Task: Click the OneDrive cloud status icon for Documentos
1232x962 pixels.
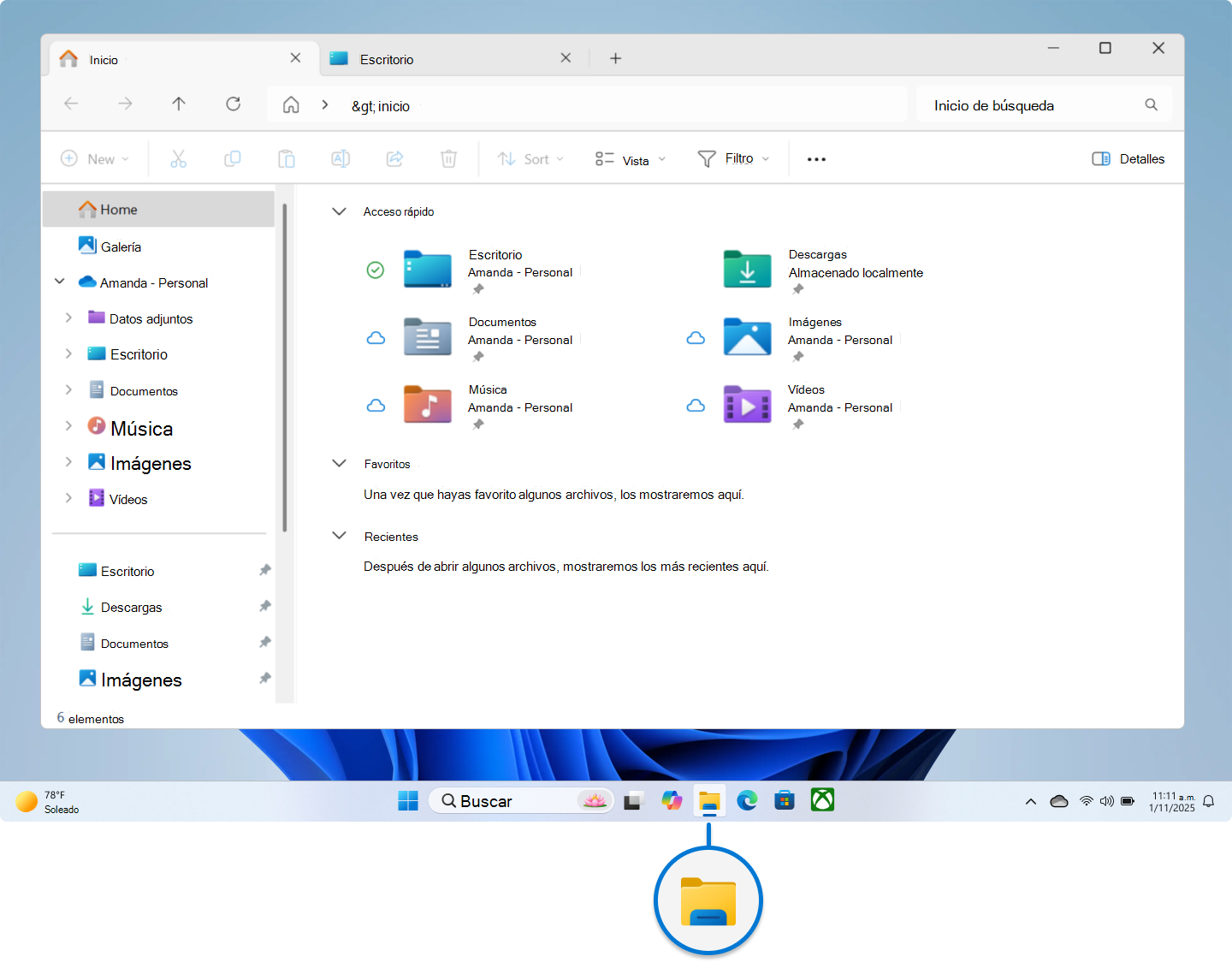Action: 376,337
